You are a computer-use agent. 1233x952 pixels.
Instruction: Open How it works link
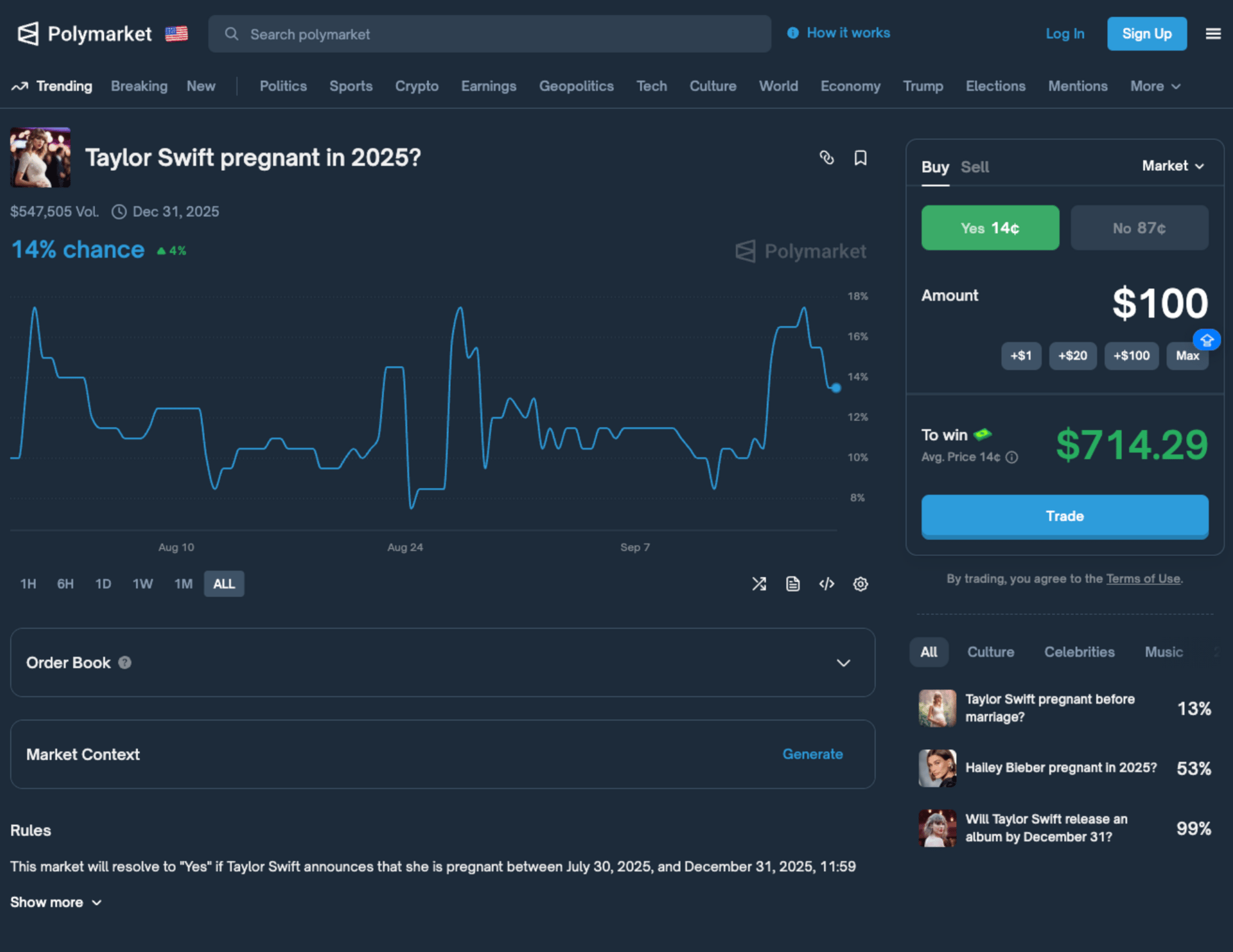click(x=848, y=33)
